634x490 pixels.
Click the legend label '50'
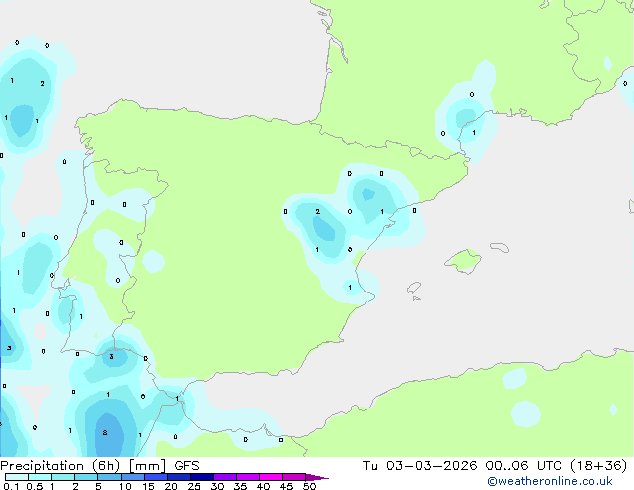(x=309, y=486)
